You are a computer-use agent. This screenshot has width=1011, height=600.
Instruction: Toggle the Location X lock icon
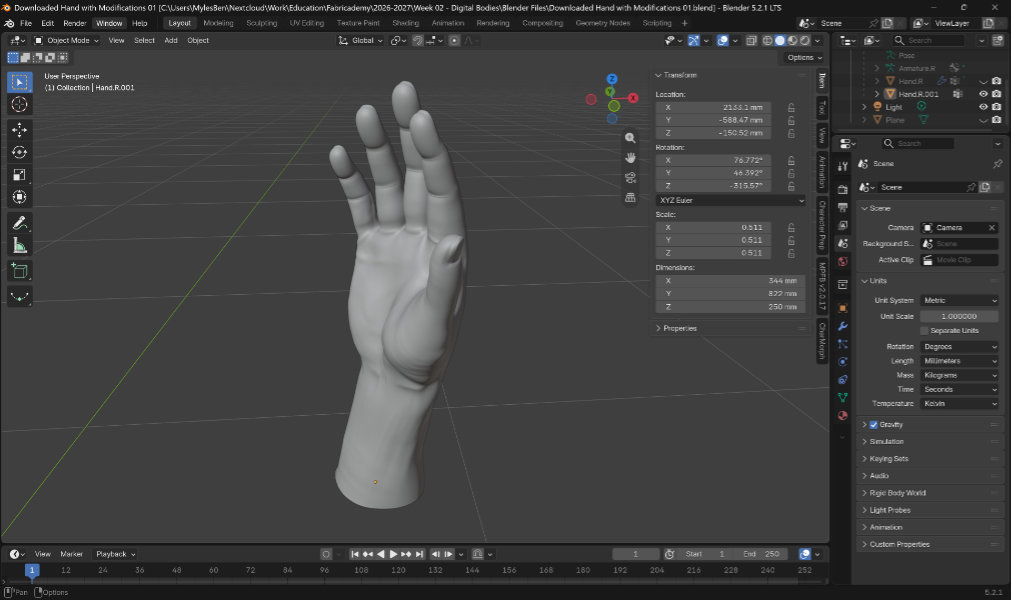point(790,108)
